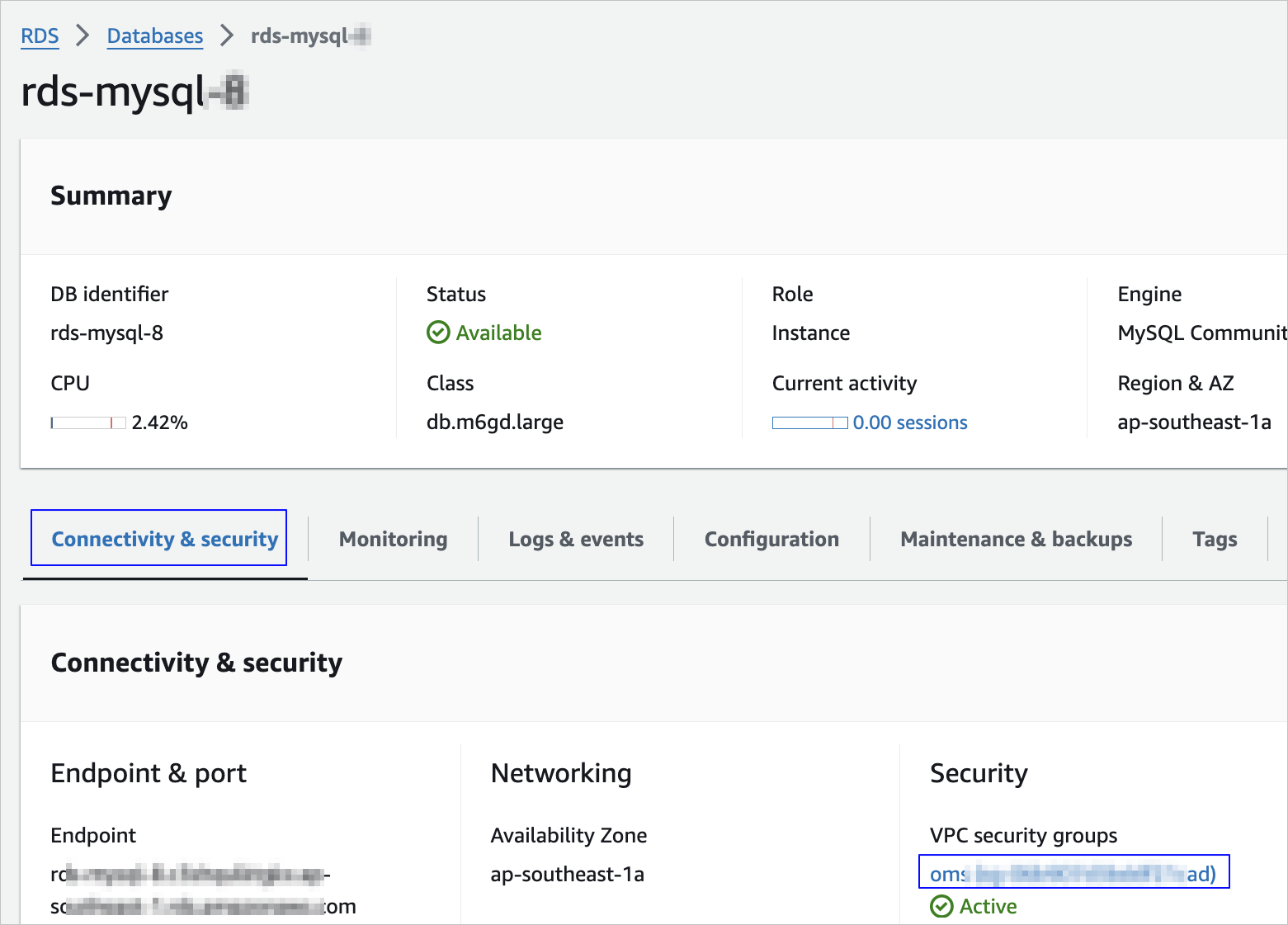This screenshot has width=1288, height=925.
Task: Click the db.m6gd.large class value
Action: tap(494, 422)
